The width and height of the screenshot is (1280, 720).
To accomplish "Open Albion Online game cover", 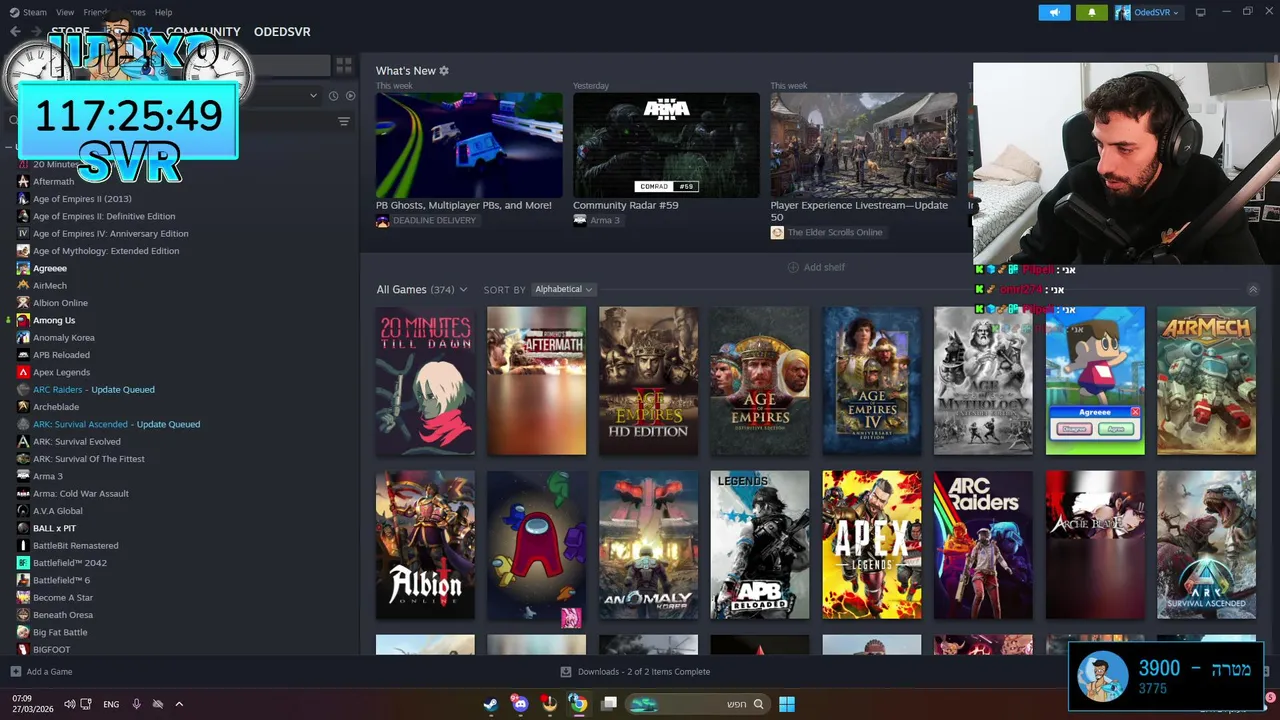I will click(425, 545).
